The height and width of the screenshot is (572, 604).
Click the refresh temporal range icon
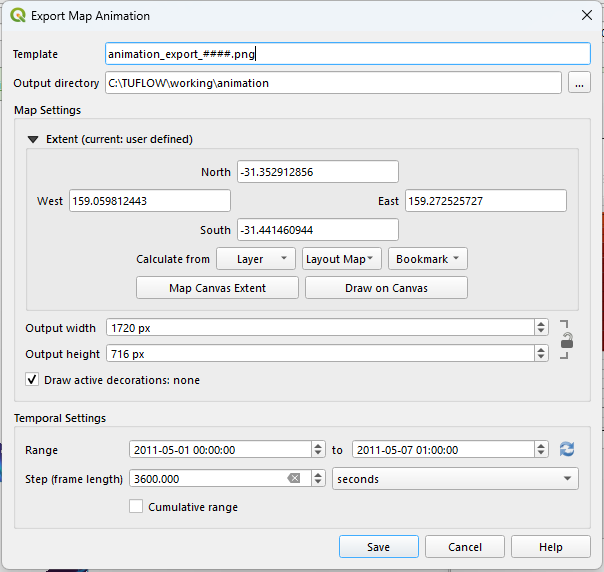(567, 450)
